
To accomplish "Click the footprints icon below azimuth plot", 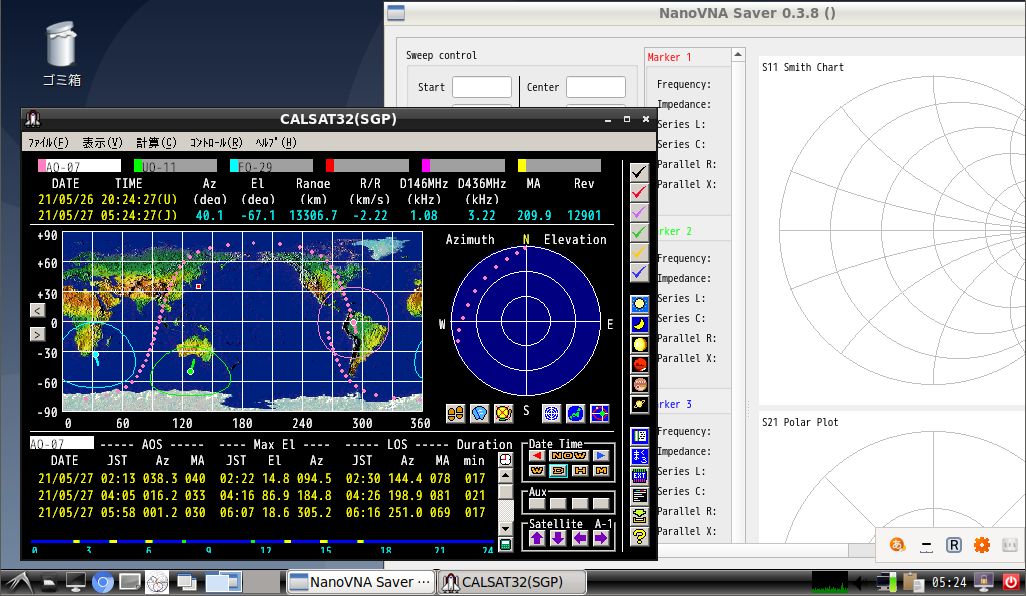I will 455,413.
